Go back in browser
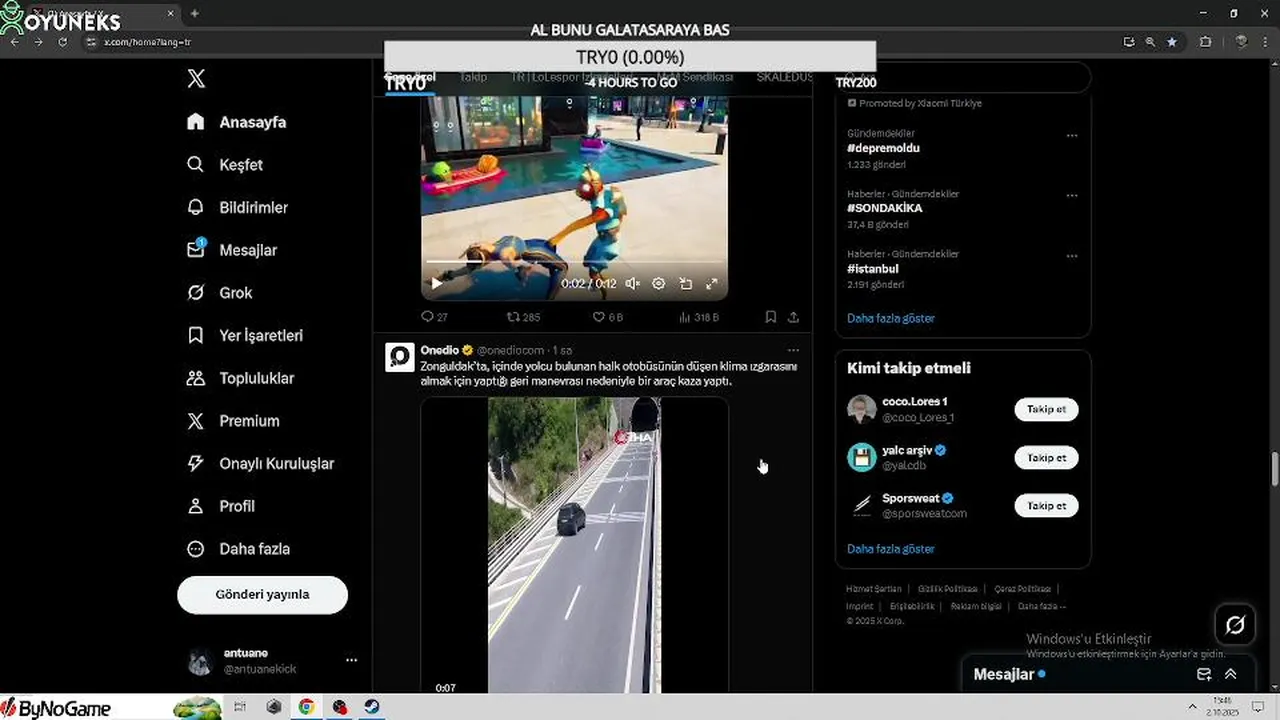 [14, 42]
